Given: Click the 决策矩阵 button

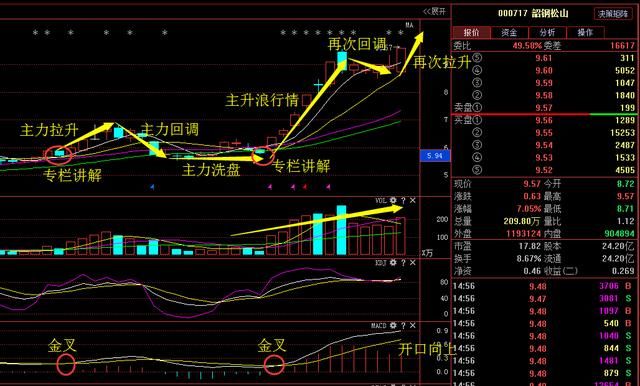Looking at the screenshot, I should click(613, 14).
